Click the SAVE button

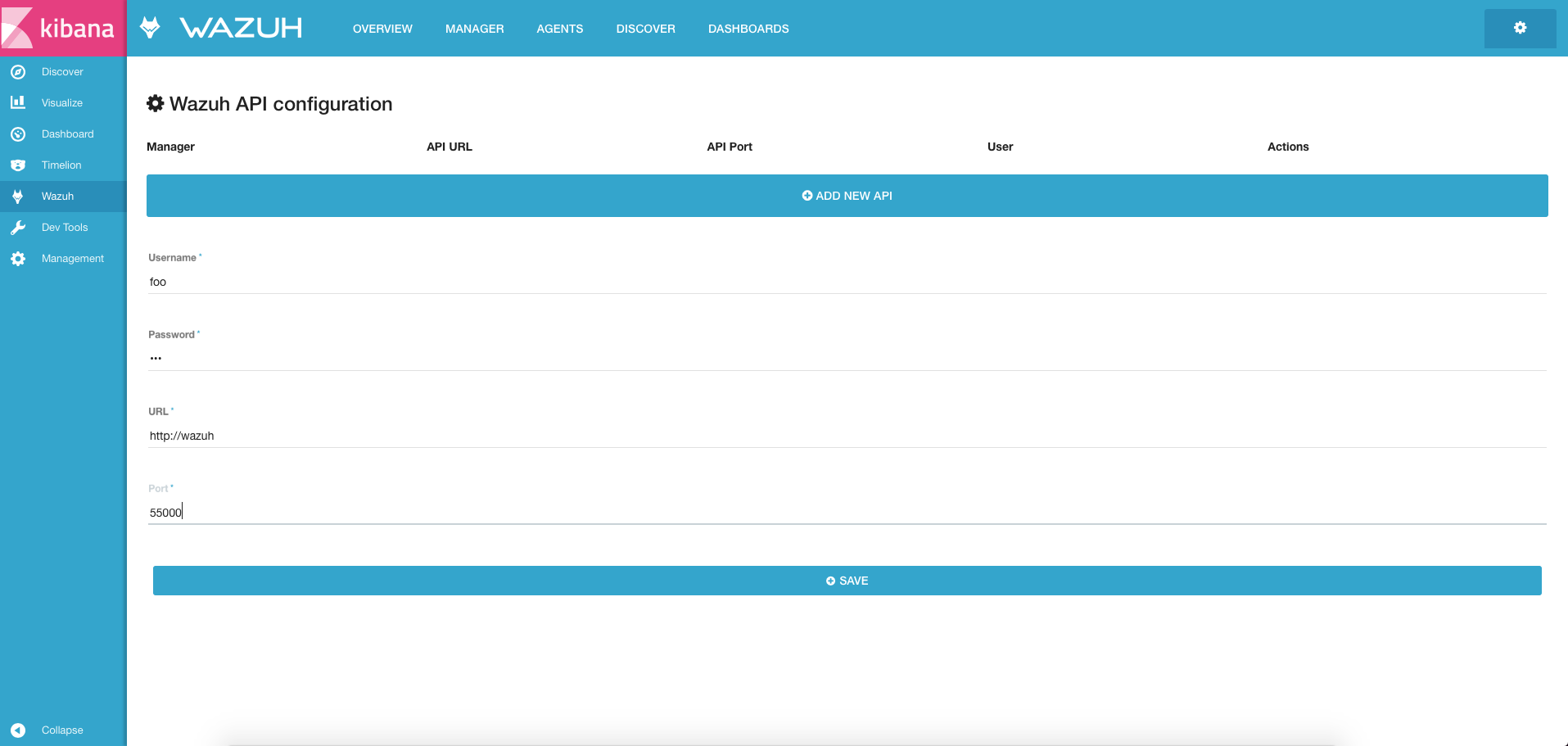(x=847, y=581)
